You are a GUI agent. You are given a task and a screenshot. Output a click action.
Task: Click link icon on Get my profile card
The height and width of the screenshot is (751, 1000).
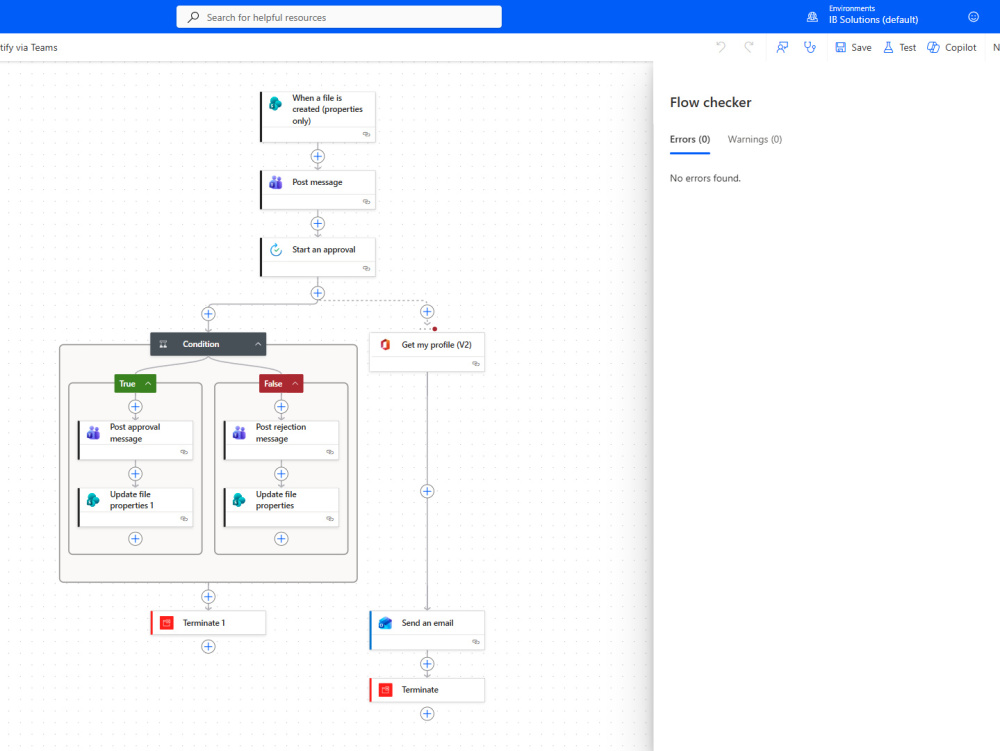(x=476, y=363)
